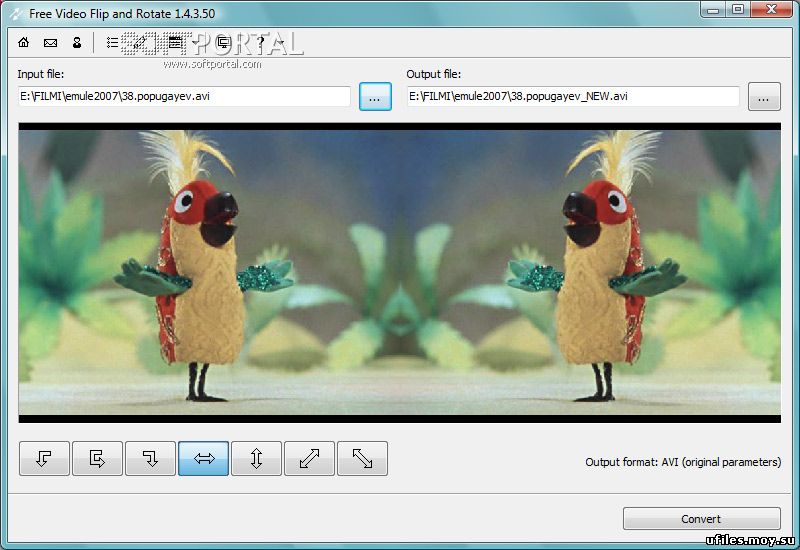The image size is (800, 550).
Task: Click the user profile icon in the toolbar
Action: [76, 43]
